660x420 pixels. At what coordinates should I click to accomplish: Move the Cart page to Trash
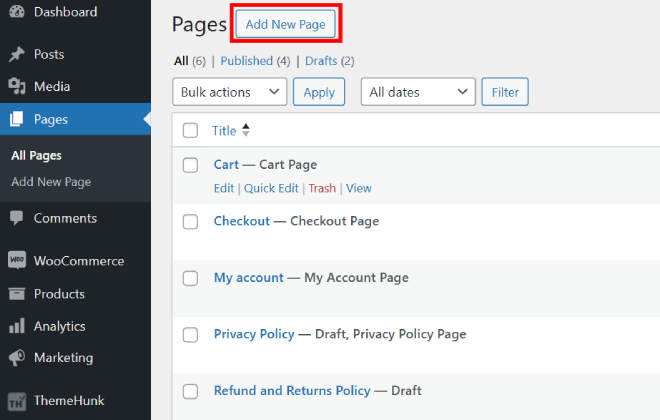[322, 188]
